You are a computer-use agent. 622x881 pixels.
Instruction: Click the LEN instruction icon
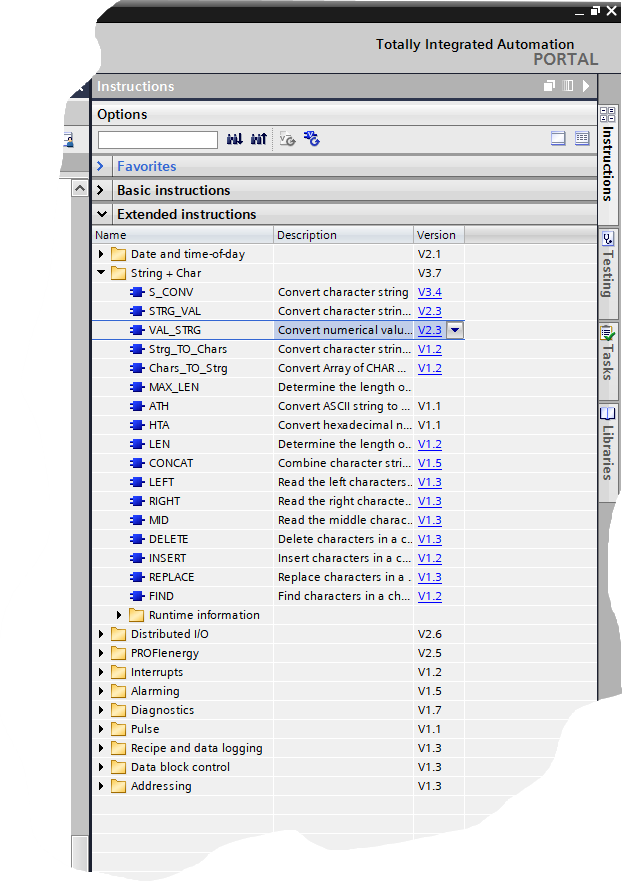(137, 444)
